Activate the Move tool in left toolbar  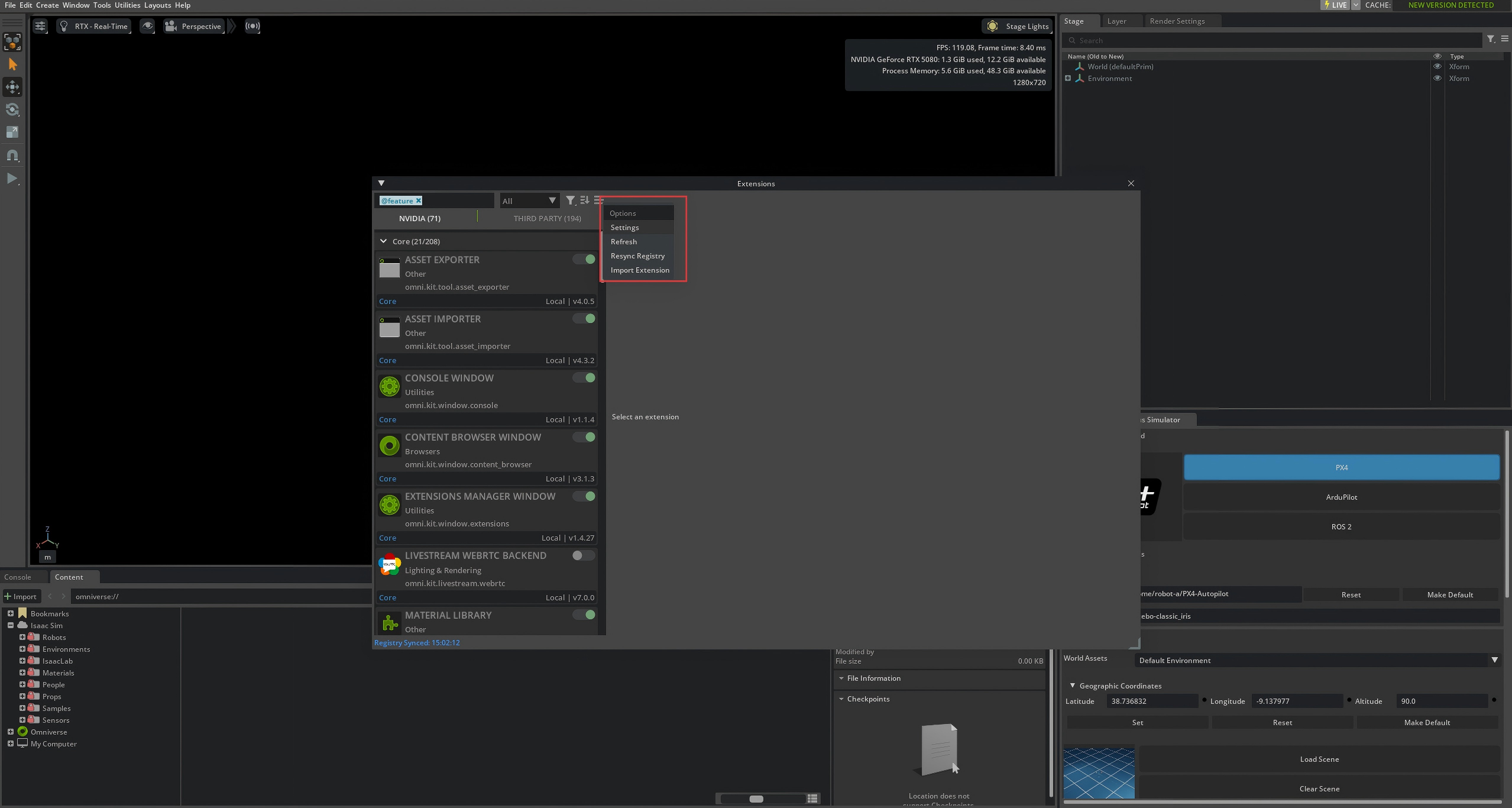[12, 87]
